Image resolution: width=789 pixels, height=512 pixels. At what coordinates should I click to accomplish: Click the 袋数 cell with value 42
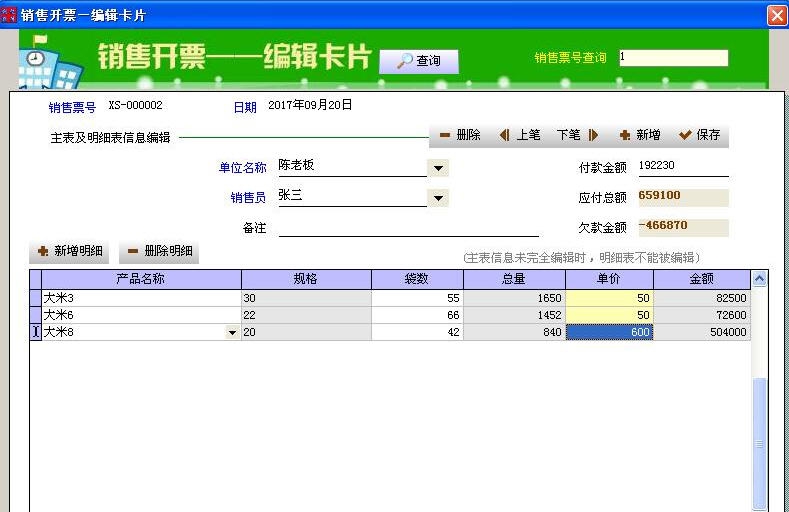(x=417, y=332)
